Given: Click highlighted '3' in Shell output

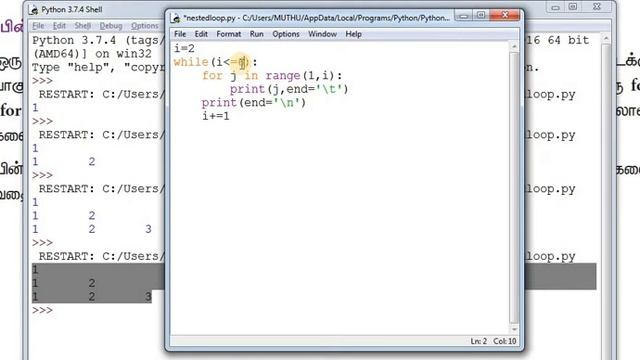Looking at the screenshot, I should point(148,297).
